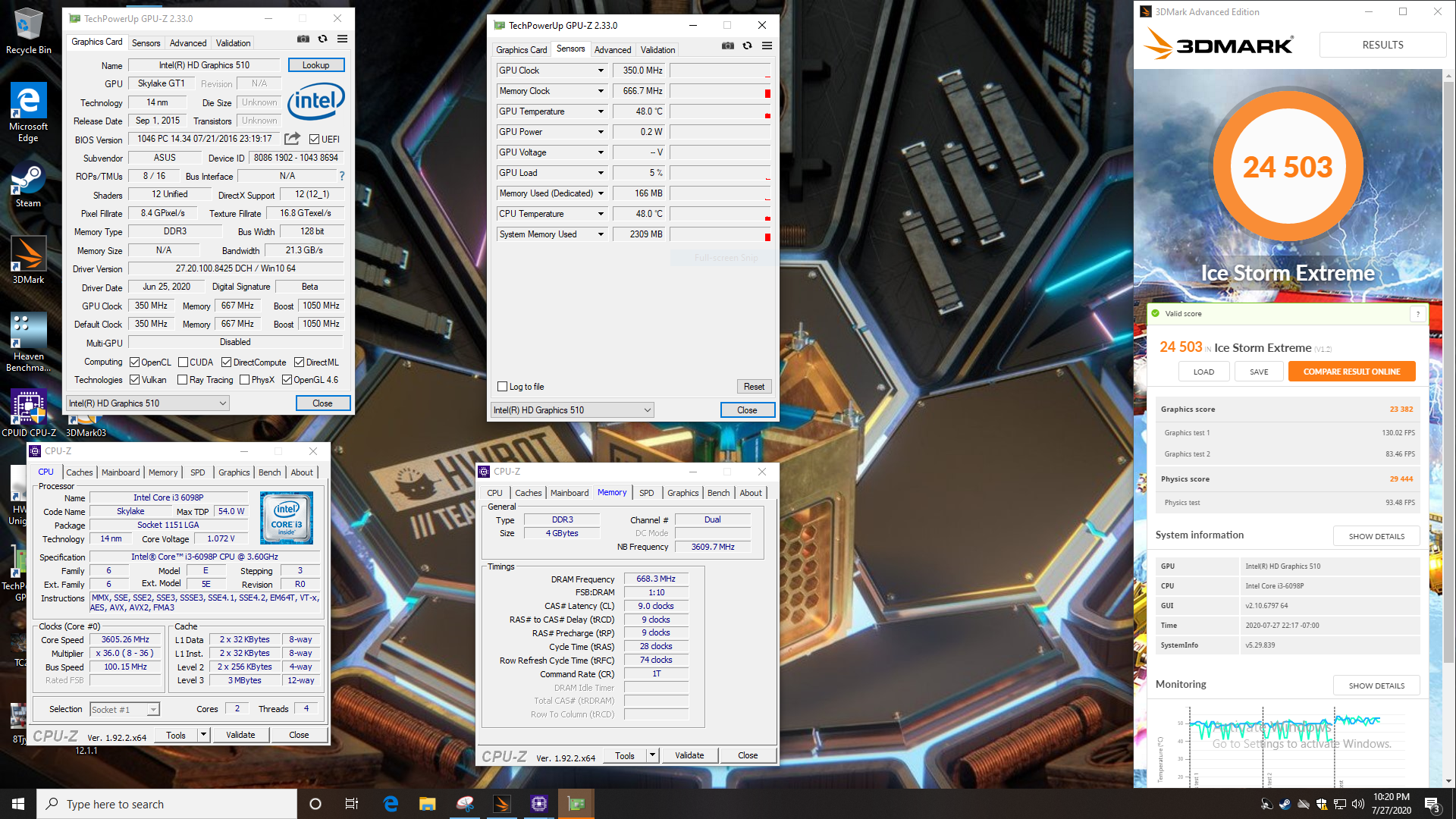Image resolution: width=1456 pixels, height=819 pixels.
Task: Open Bench tab in CPU-Z Memory window
Action: 718,493
